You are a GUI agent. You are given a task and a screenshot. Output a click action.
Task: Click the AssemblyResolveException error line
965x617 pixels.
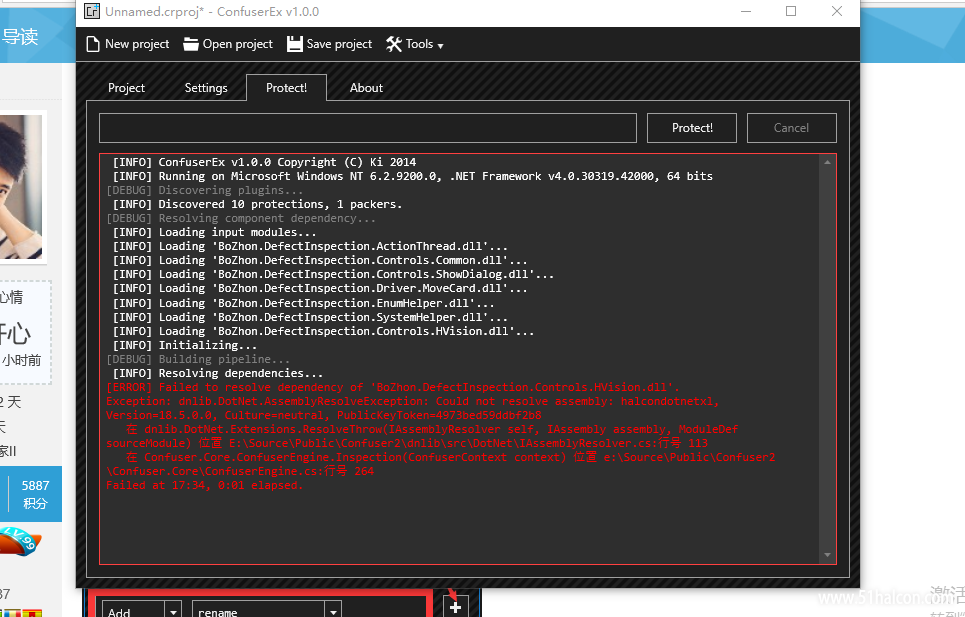click(x=412, y=402)
